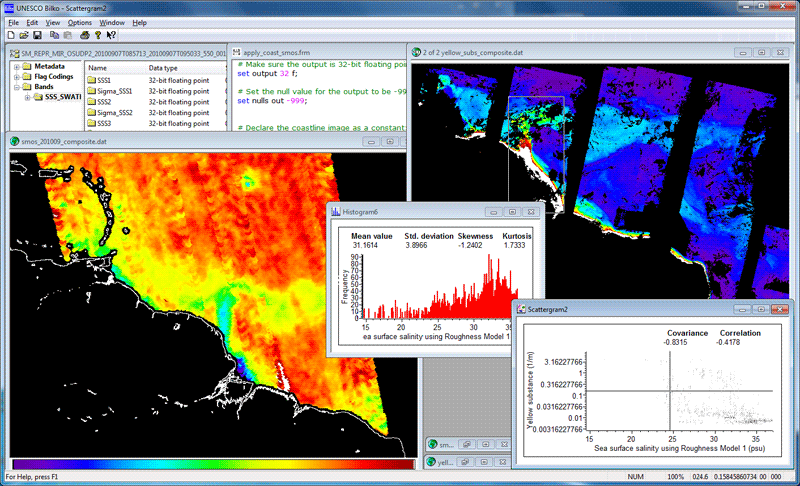Open the Window menu

tap(112, 22)
